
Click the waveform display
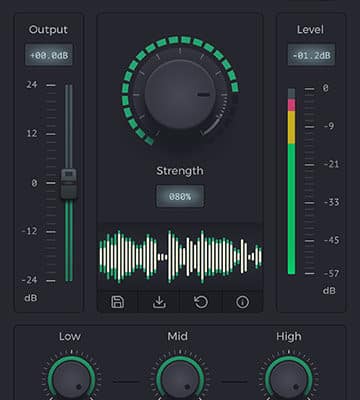pos(180,257)
